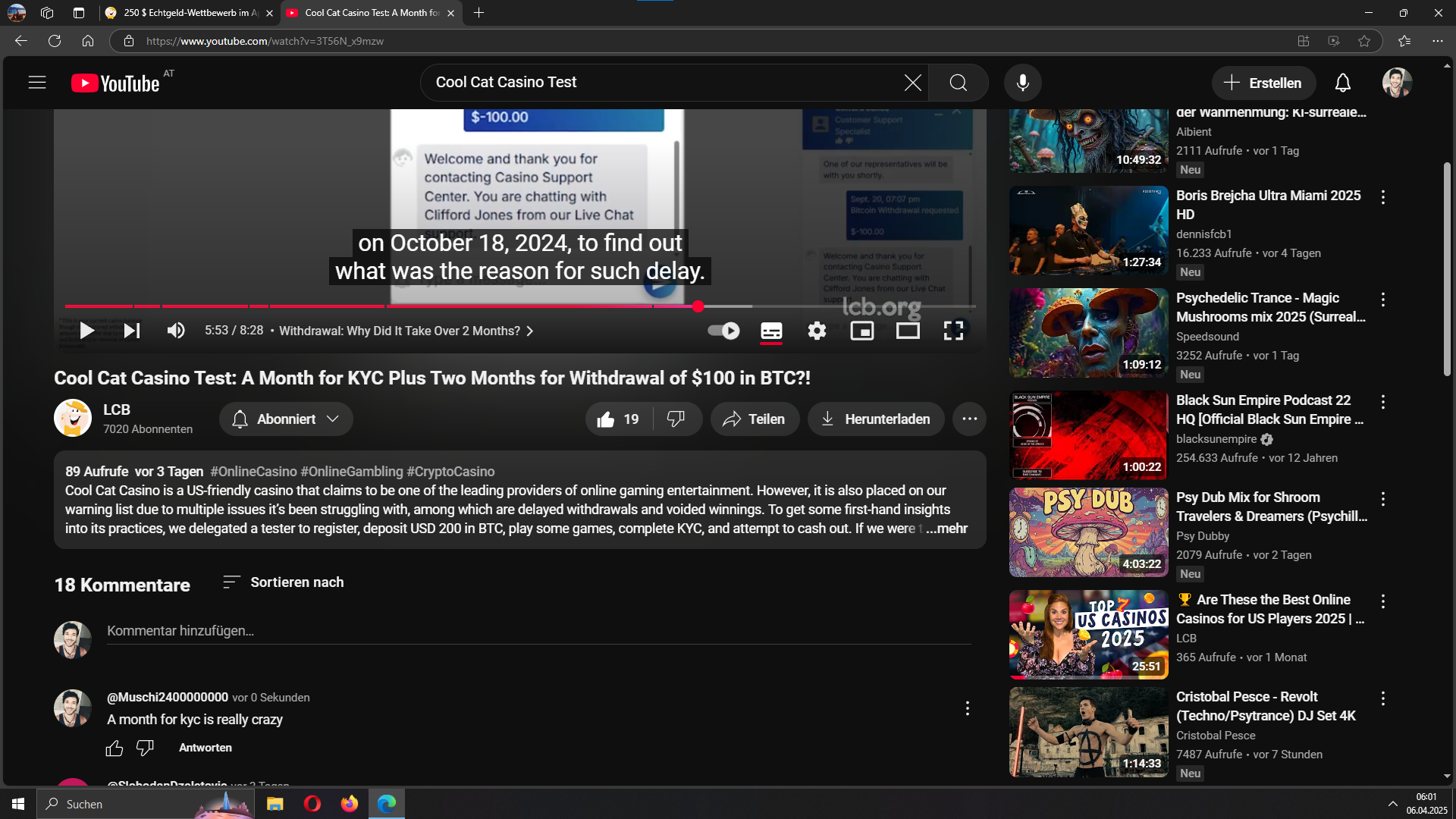Go to the YouTube home logo
The height and width of the screenshot is (819, 1456).
pyautogui.click(x=115, y=83)
